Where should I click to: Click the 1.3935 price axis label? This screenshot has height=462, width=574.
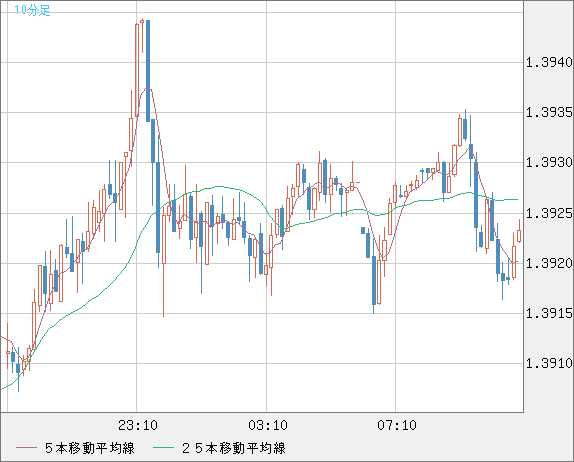[549, 112]
